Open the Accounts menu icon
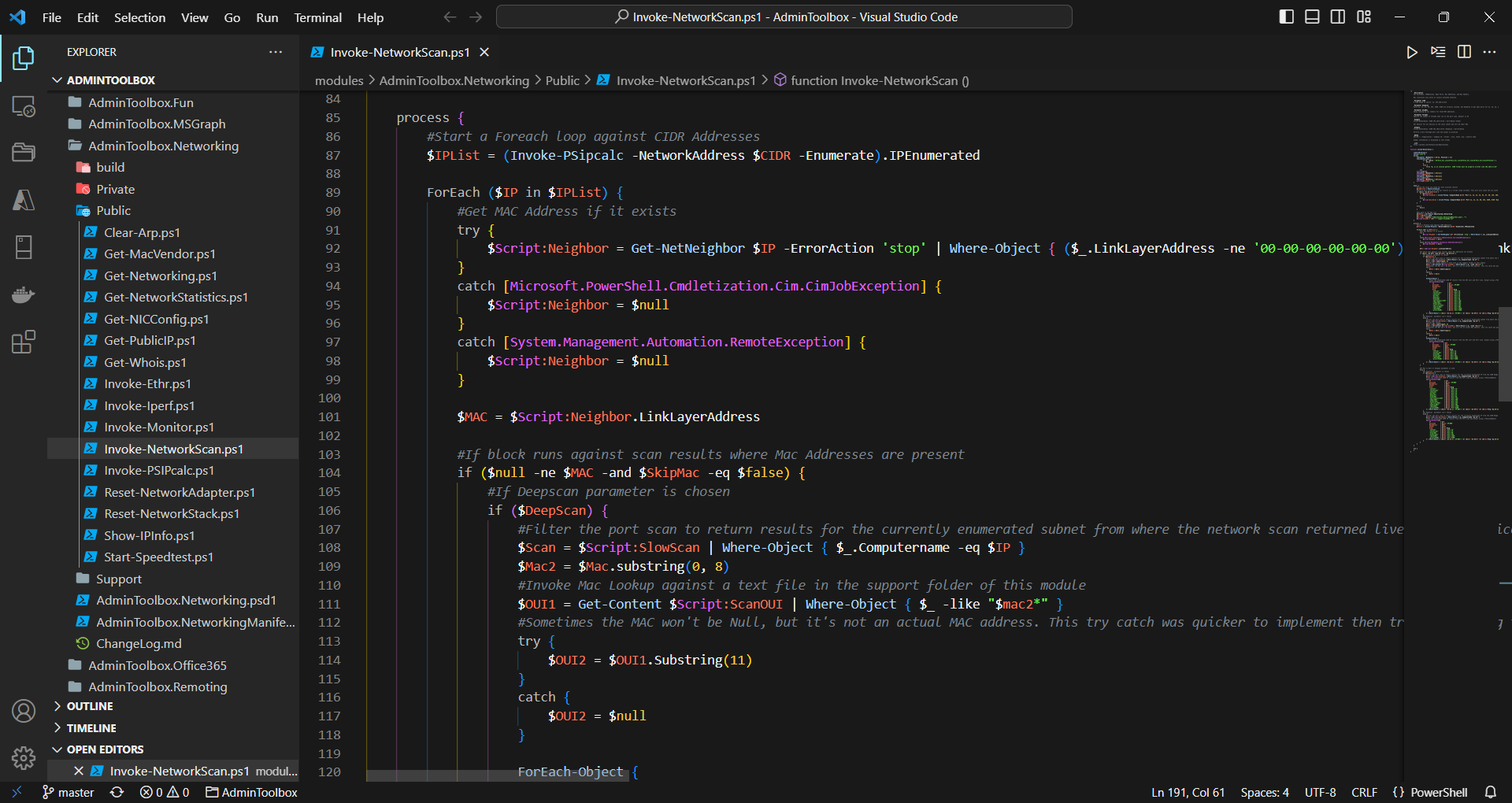1512x803 pixels. click(x=24, y=711)
